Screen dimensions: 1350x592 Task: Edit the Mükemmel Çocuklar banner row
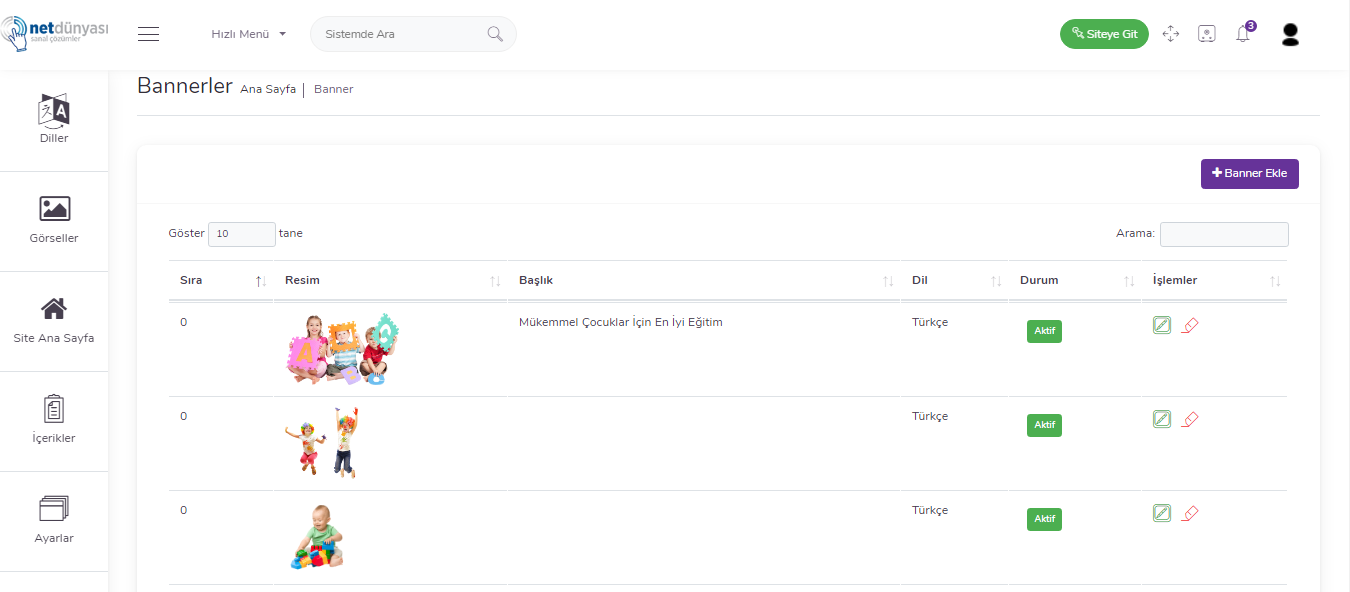1161,325
